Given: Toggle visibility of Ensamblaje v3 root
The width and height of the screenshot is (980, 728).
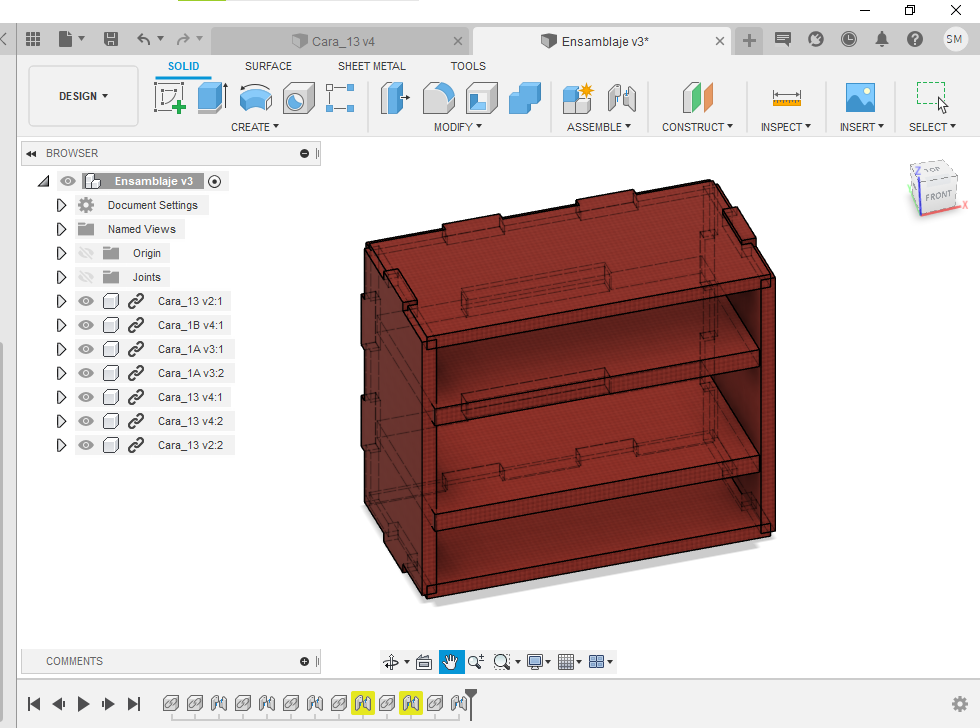Looking at the screenshot, I should click(x=68, y=181).
